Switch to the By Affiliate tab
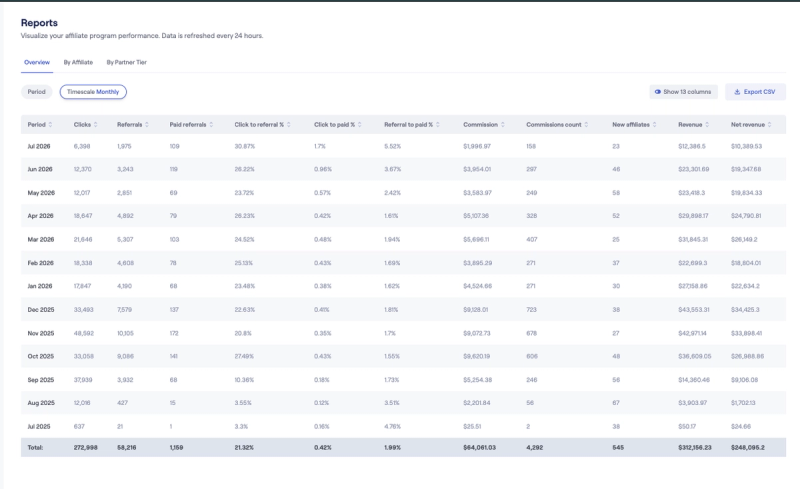This screenshot has height=489, width=800. point(78,62)
